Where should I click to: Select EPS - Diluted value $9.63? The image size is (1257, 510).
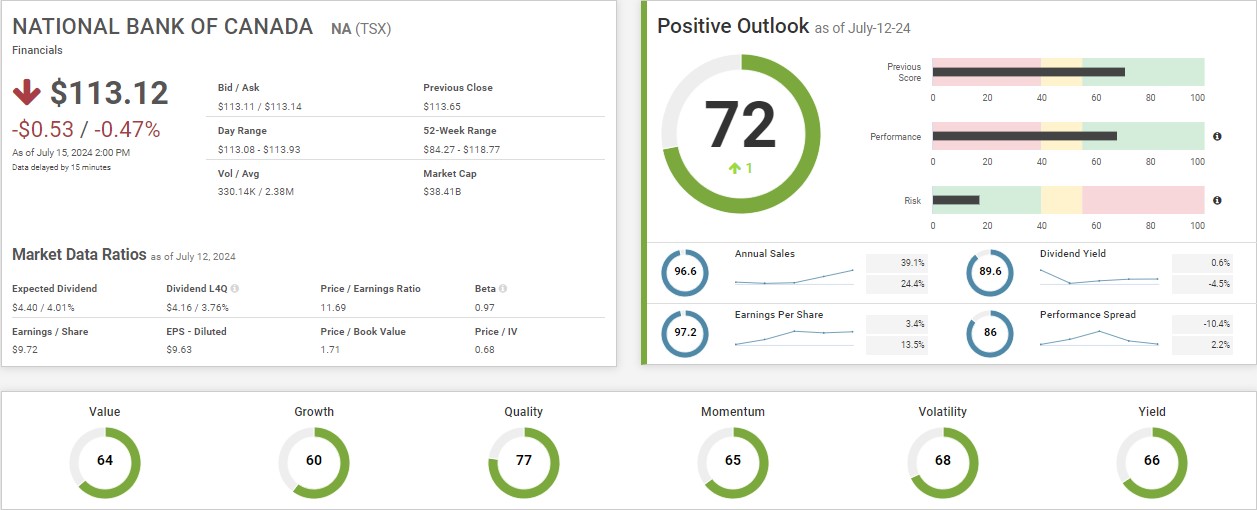tap(179, 350)
